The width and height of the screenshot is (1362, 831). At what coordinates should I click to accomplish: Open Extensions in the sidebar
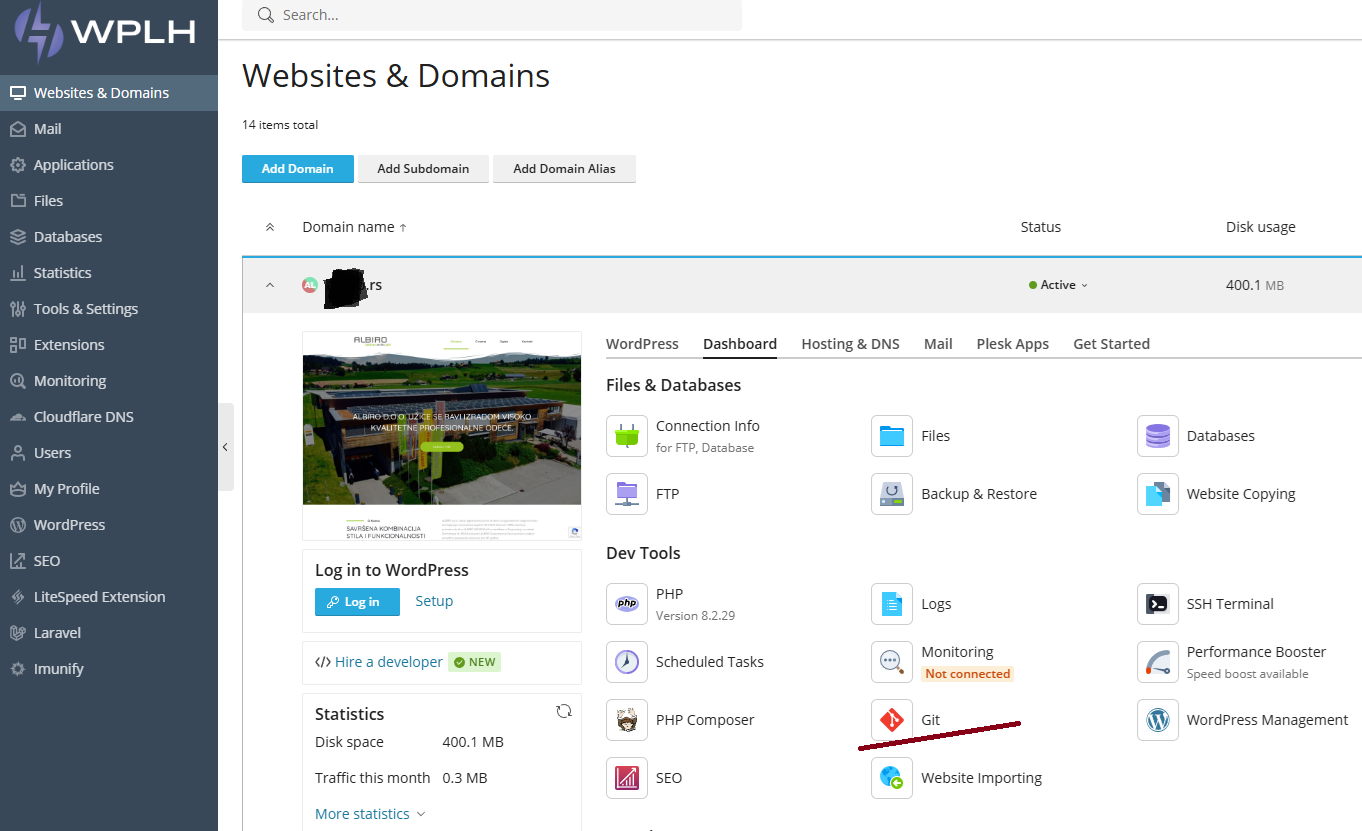109,345
